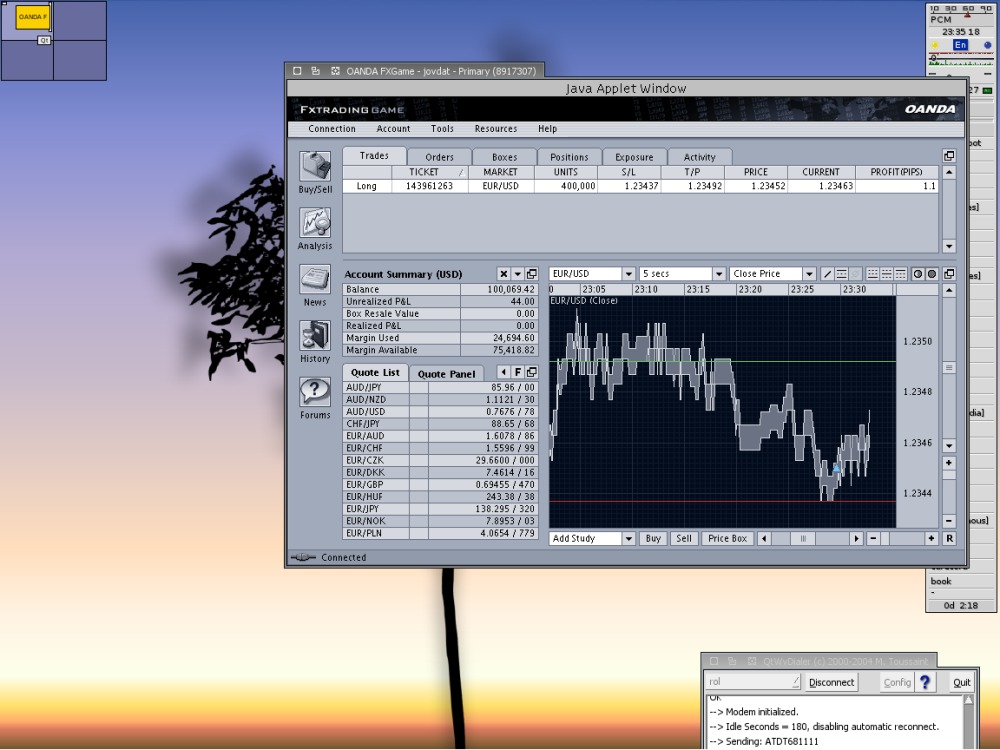Detach the Account Summary panel
This screenshot has width=1000, height=750.
pos(531,274)
